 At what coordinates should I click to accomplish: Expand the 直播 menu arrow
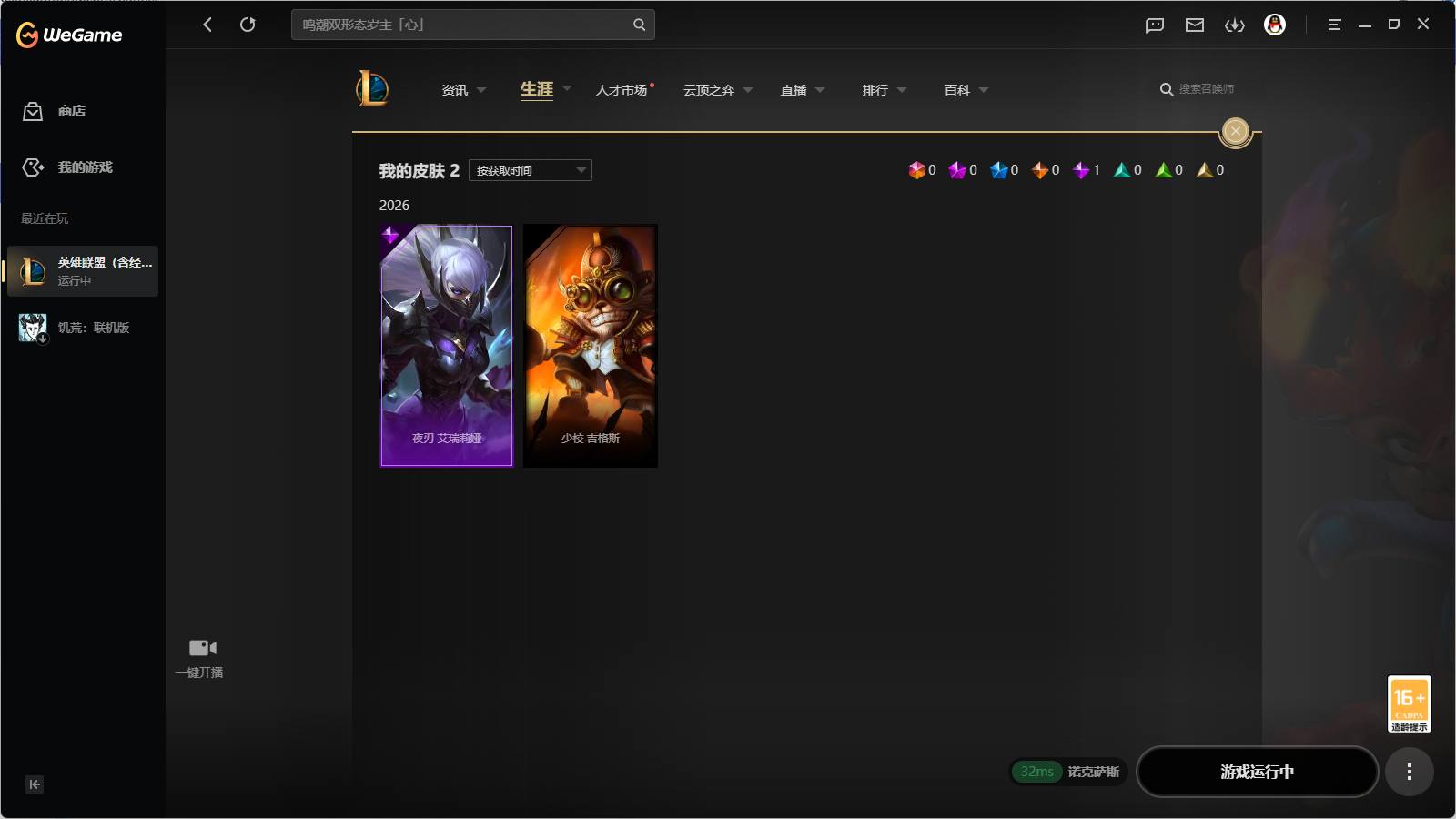click(820, 90)
